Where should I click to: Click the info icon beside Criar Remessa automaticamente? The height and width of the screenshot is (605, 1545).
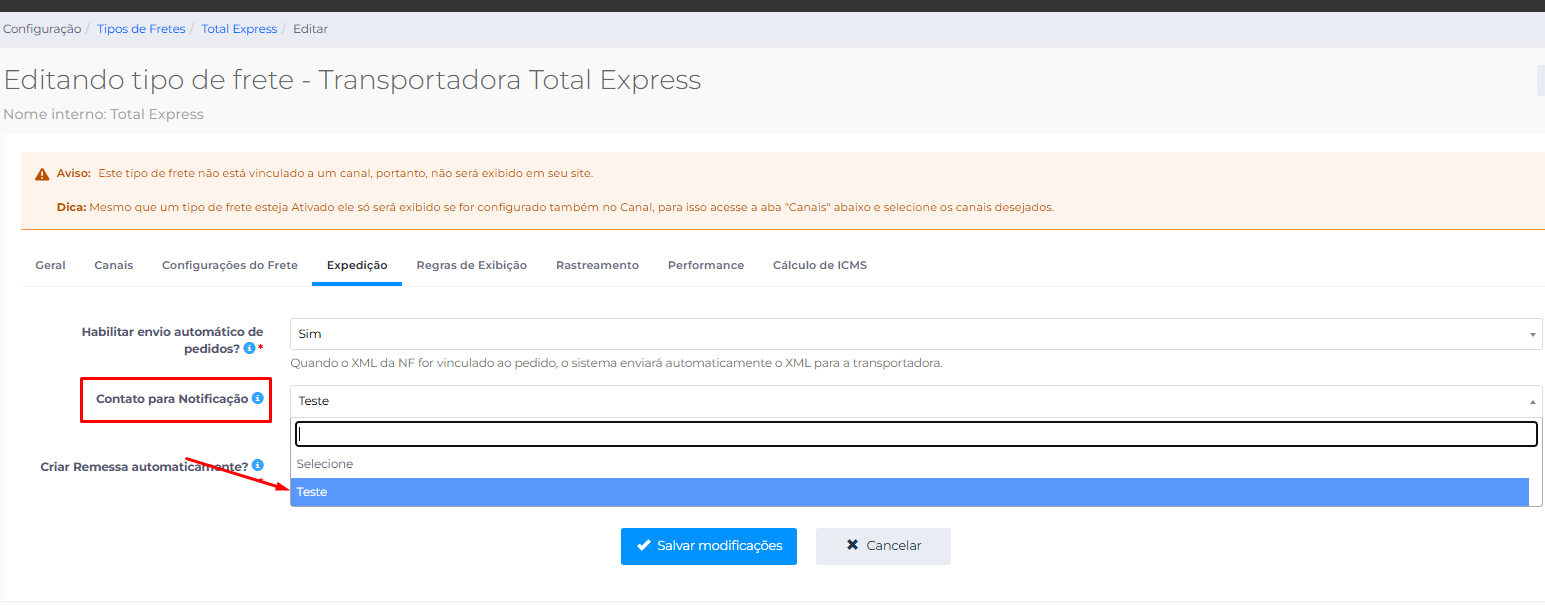(x=258, y=466)
